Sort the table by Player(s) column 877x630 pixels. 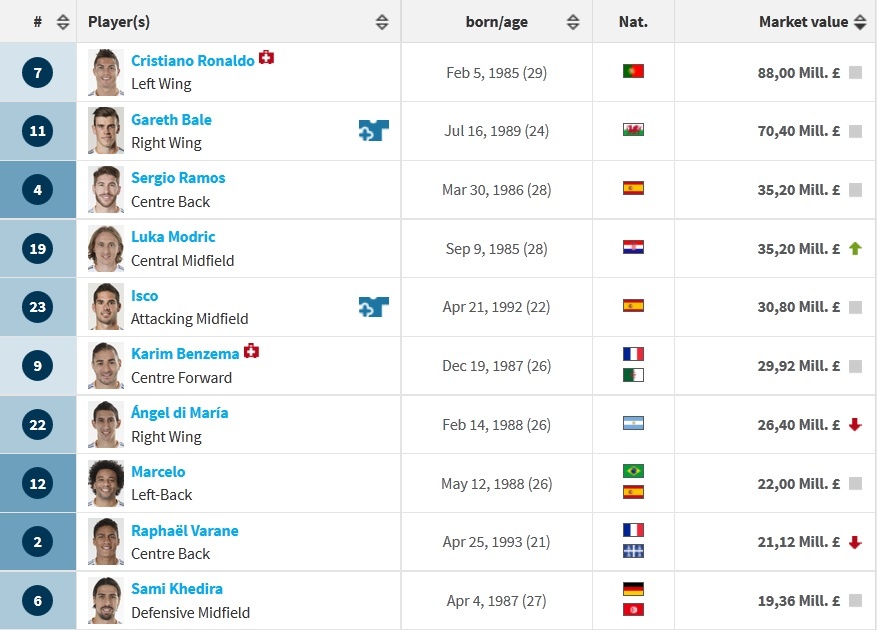pos(382,22)
